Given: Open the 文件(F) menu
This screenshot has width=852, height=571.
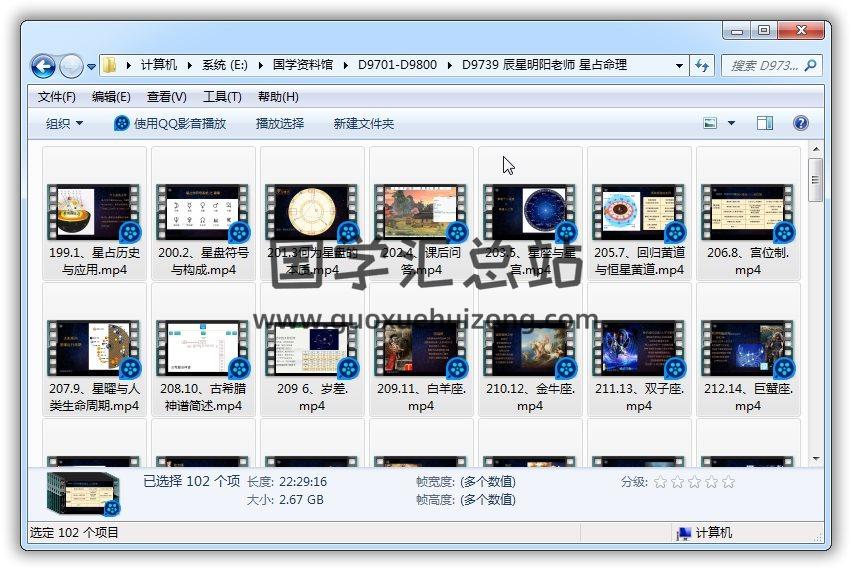Looking at the screenshot, I should click(57, 96).
